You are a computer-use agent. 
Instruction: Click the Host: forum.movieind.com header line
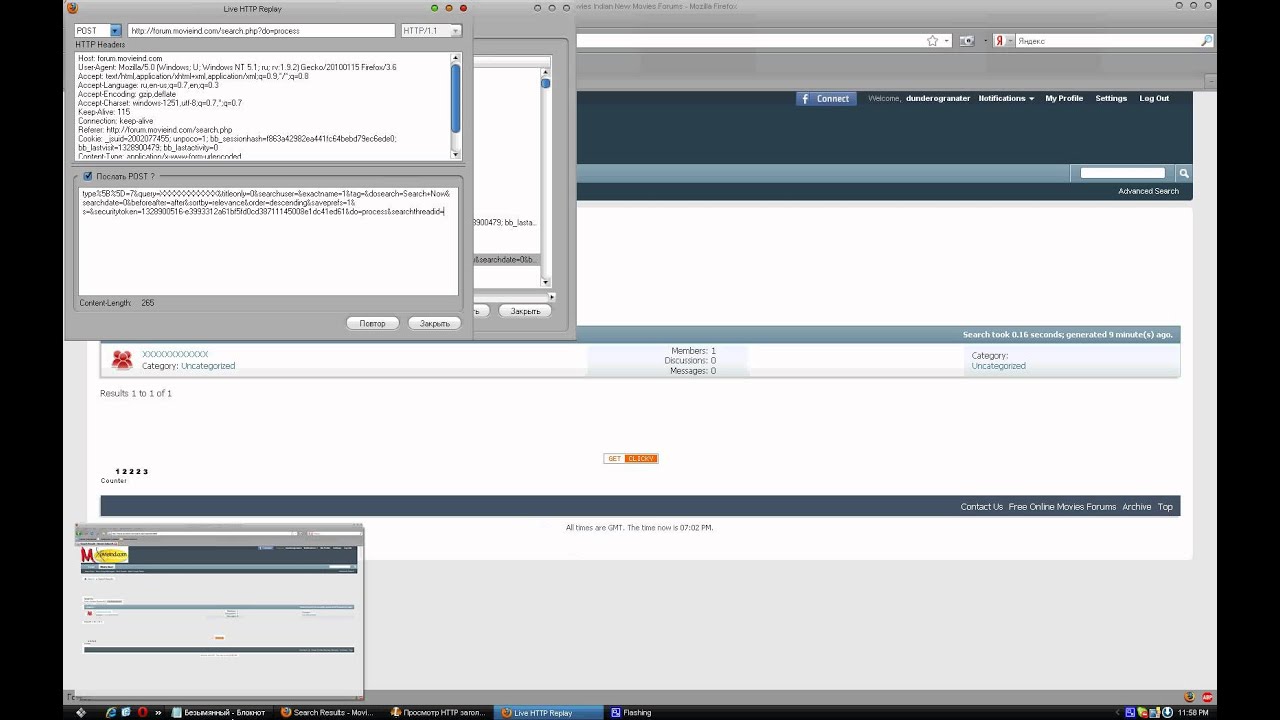coord(120,59)
